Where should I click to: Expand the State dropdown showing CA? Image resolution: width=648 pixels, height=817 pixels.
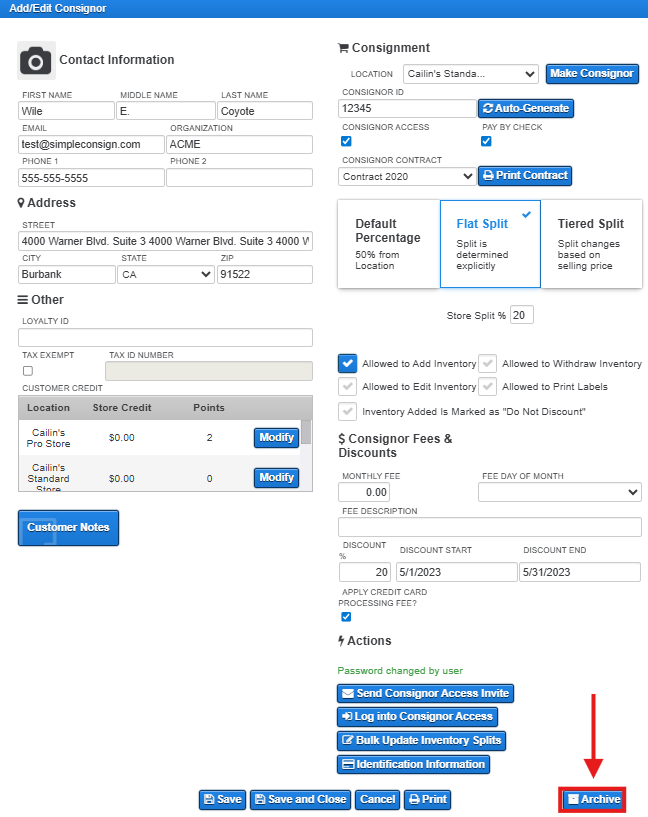pos(166,275)
